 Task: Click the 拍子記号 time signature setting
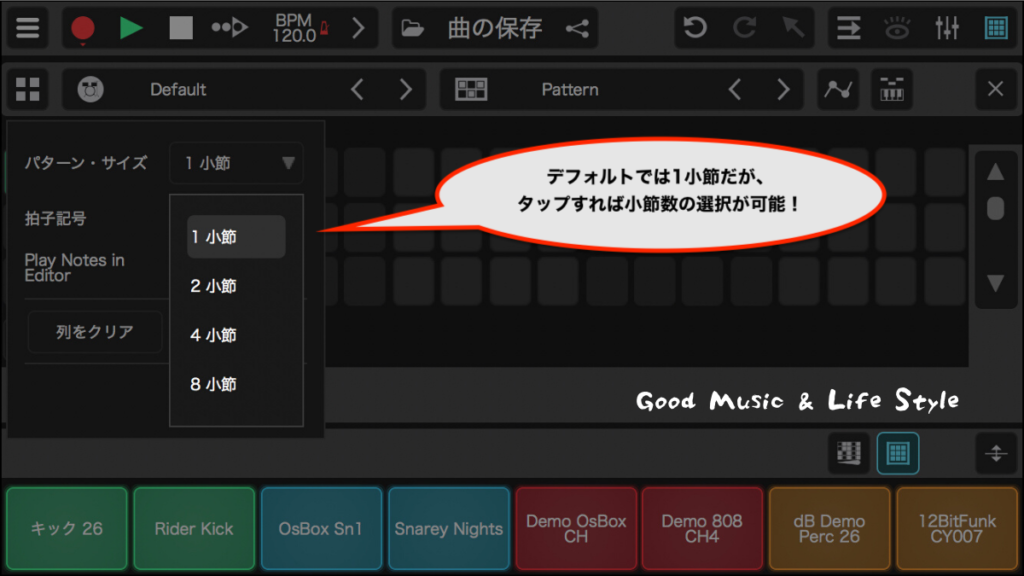(56, 218)
